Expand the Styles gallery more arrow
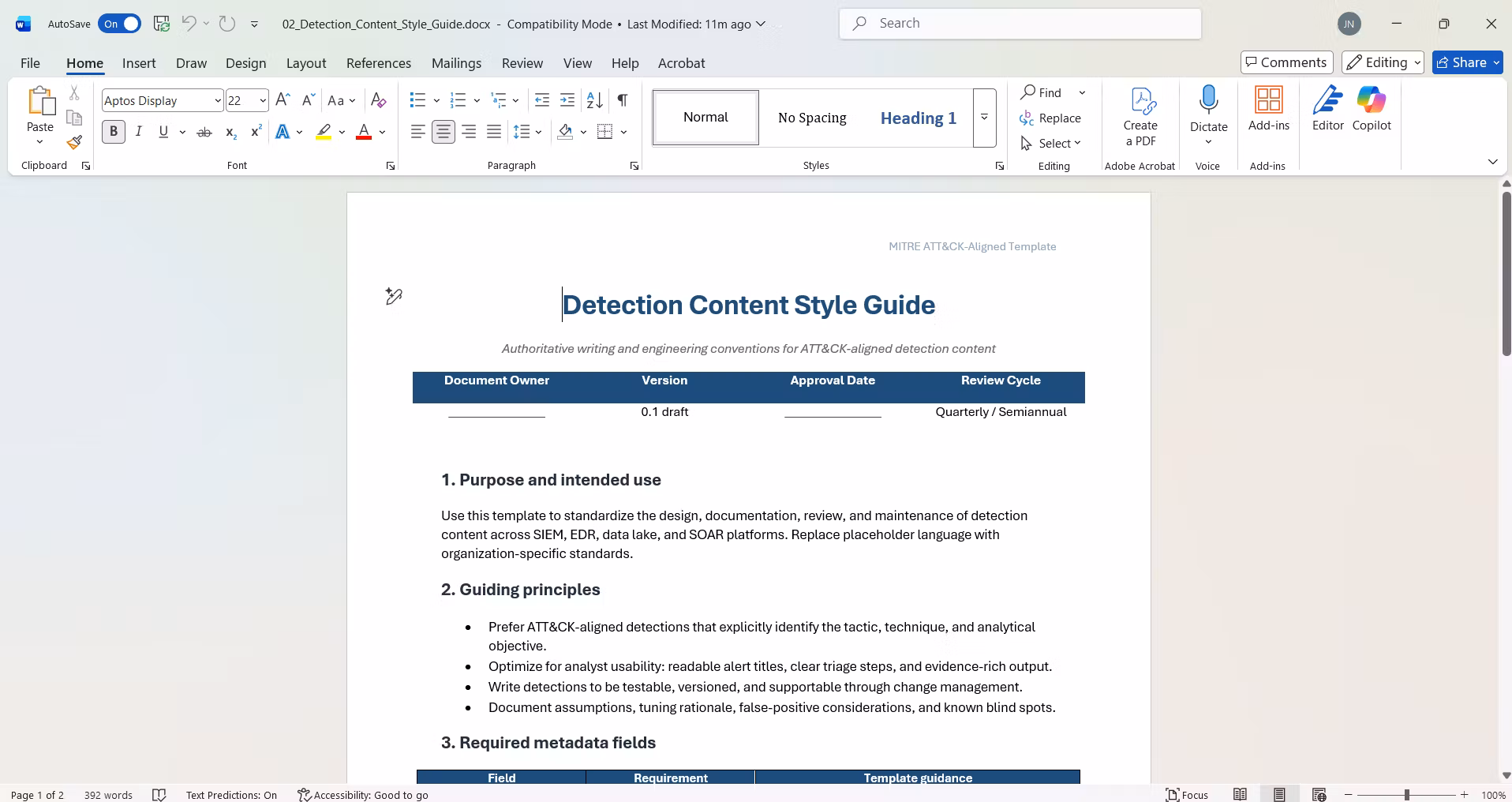This screenshot has height=802, width=1512. pyautogui.click(x=985, y=118)
